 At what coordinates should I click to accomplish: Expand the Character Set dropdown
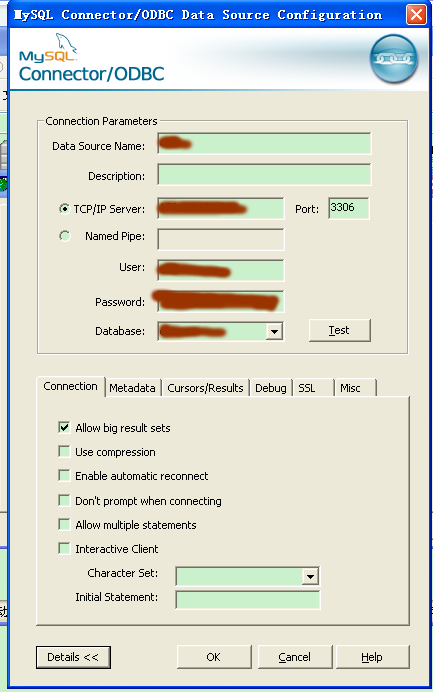pyautogui.click(x=310, y=576)
